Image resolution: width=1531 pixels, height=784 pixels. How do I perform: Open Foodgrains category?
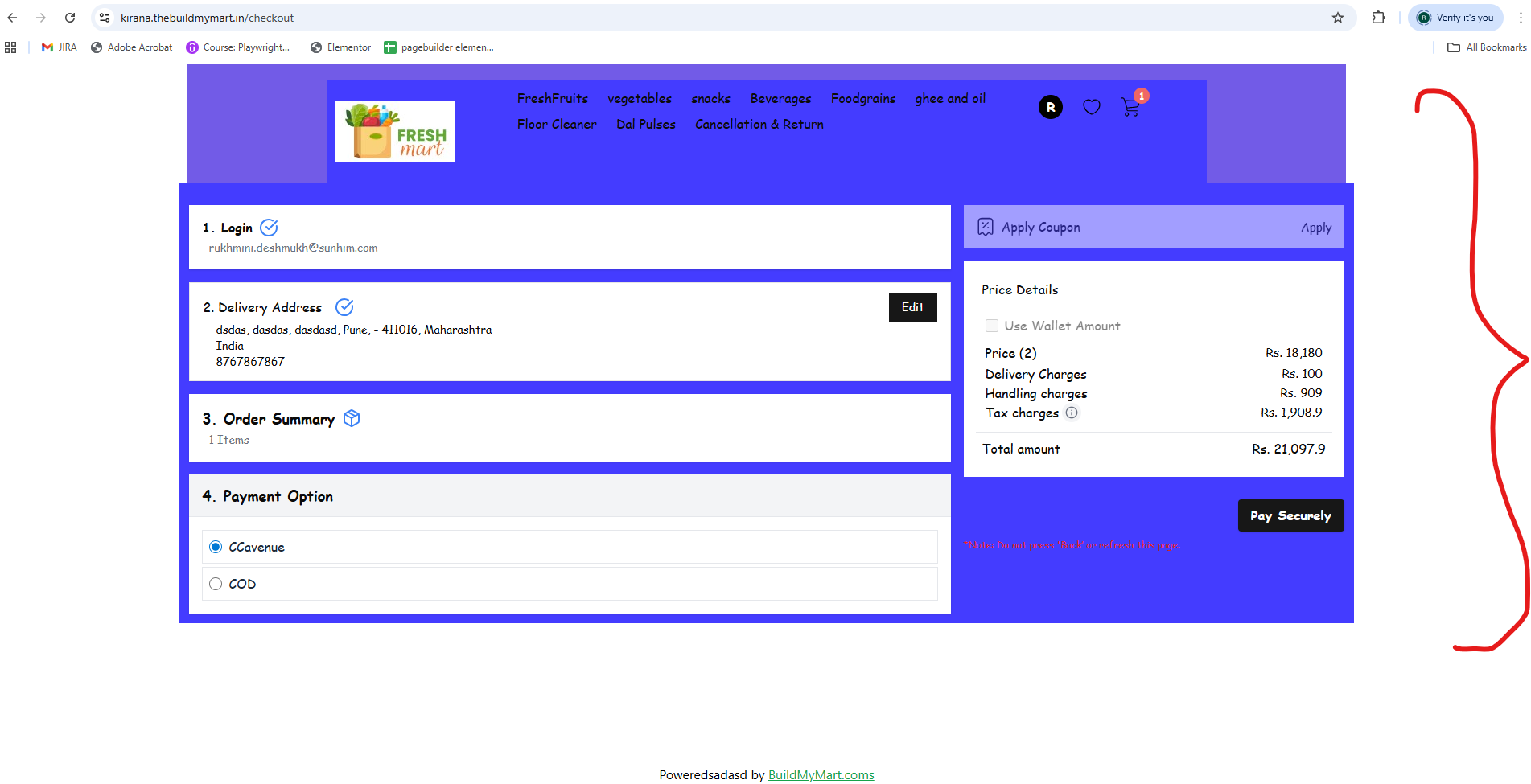(x=863, y=98)
